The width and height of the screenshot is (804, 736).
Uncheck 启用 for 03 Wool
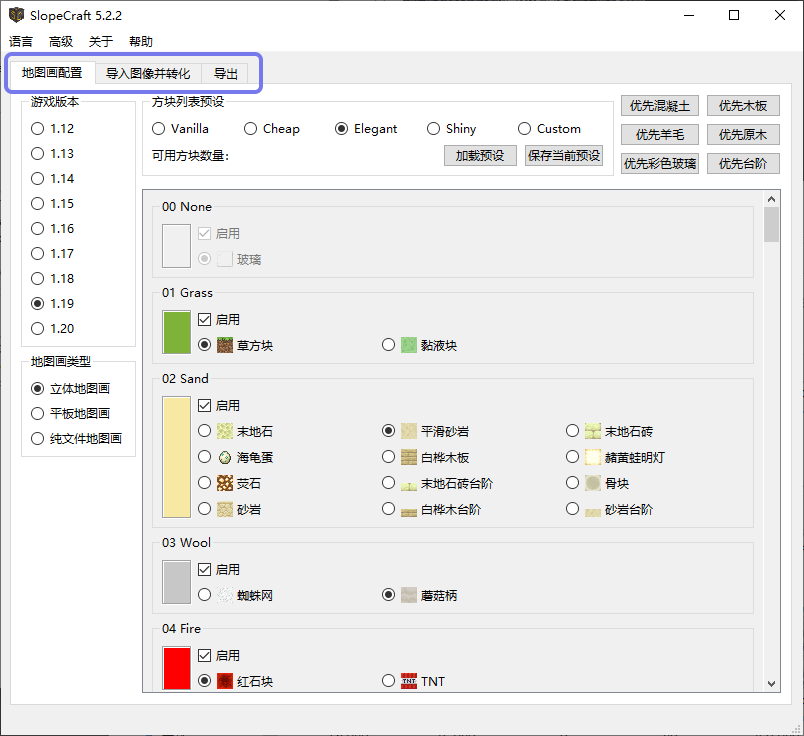205,569
